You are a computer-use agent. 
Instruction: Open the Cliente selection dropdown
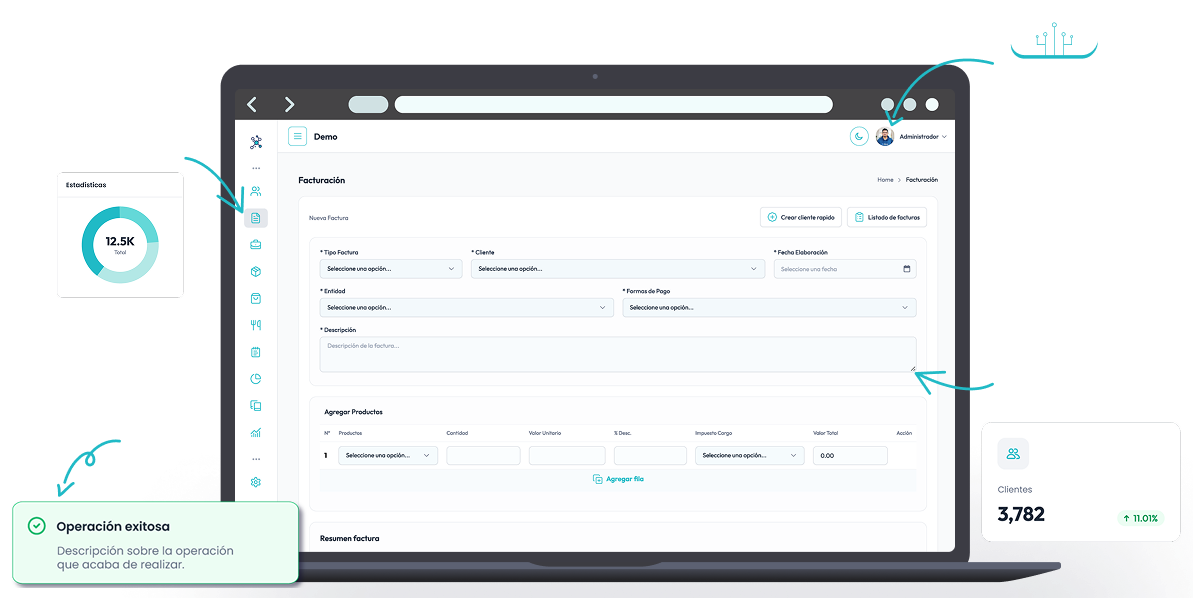[x=617, y=269]
